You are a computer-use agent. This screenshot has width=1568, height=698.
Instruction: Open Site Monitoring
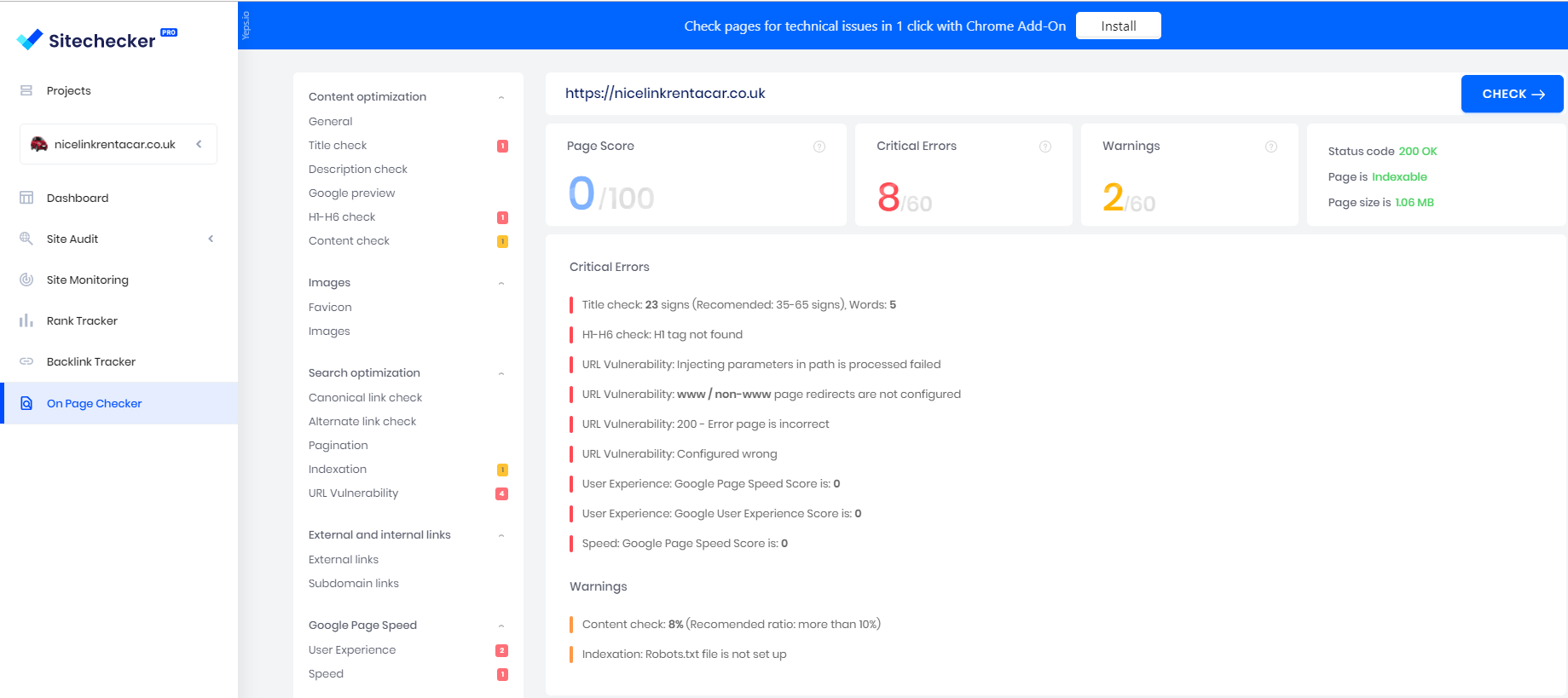pos(88,280)
